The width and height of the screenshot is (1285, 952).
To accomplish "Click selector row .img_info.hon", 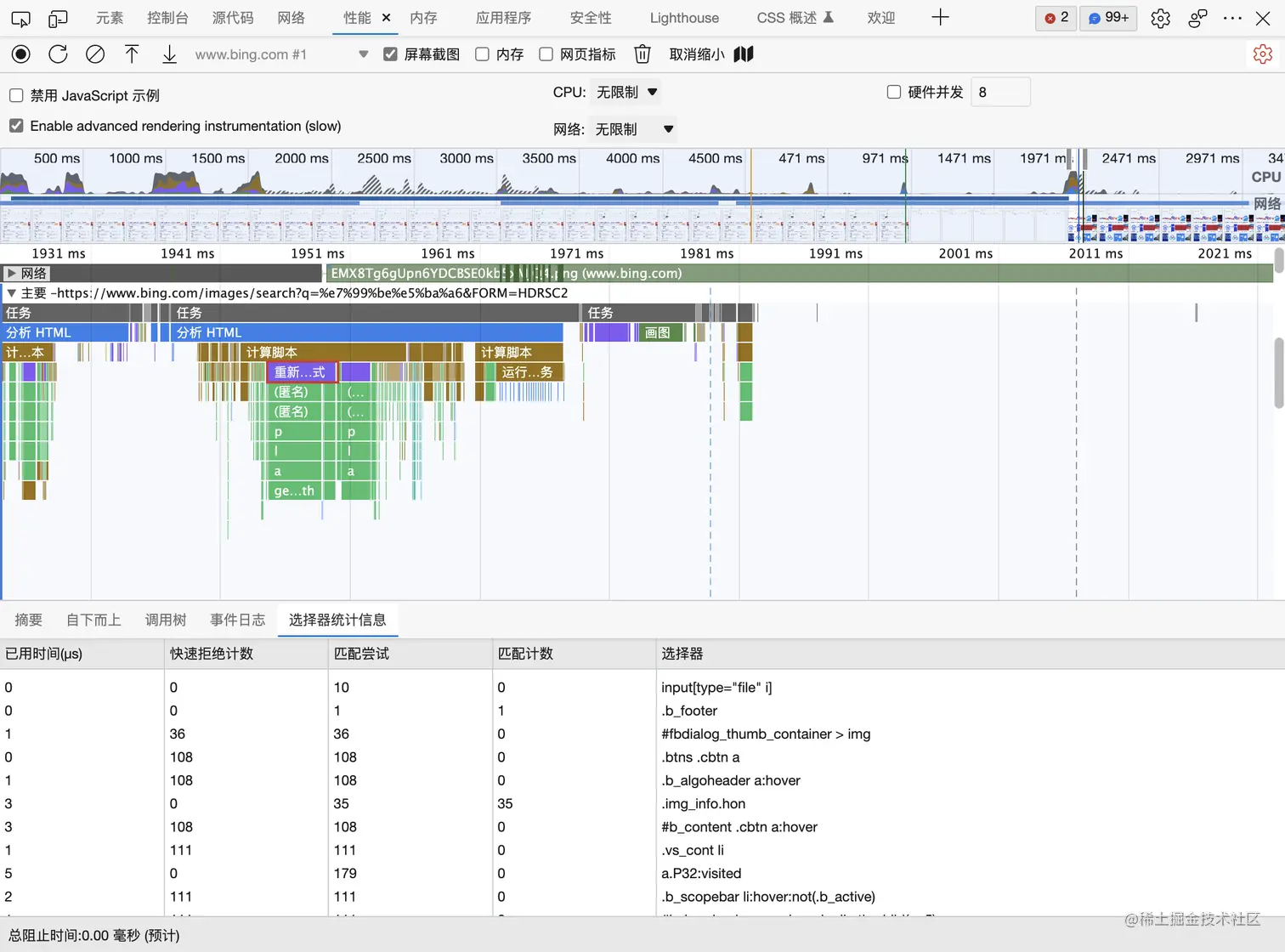I will (642, 803).
